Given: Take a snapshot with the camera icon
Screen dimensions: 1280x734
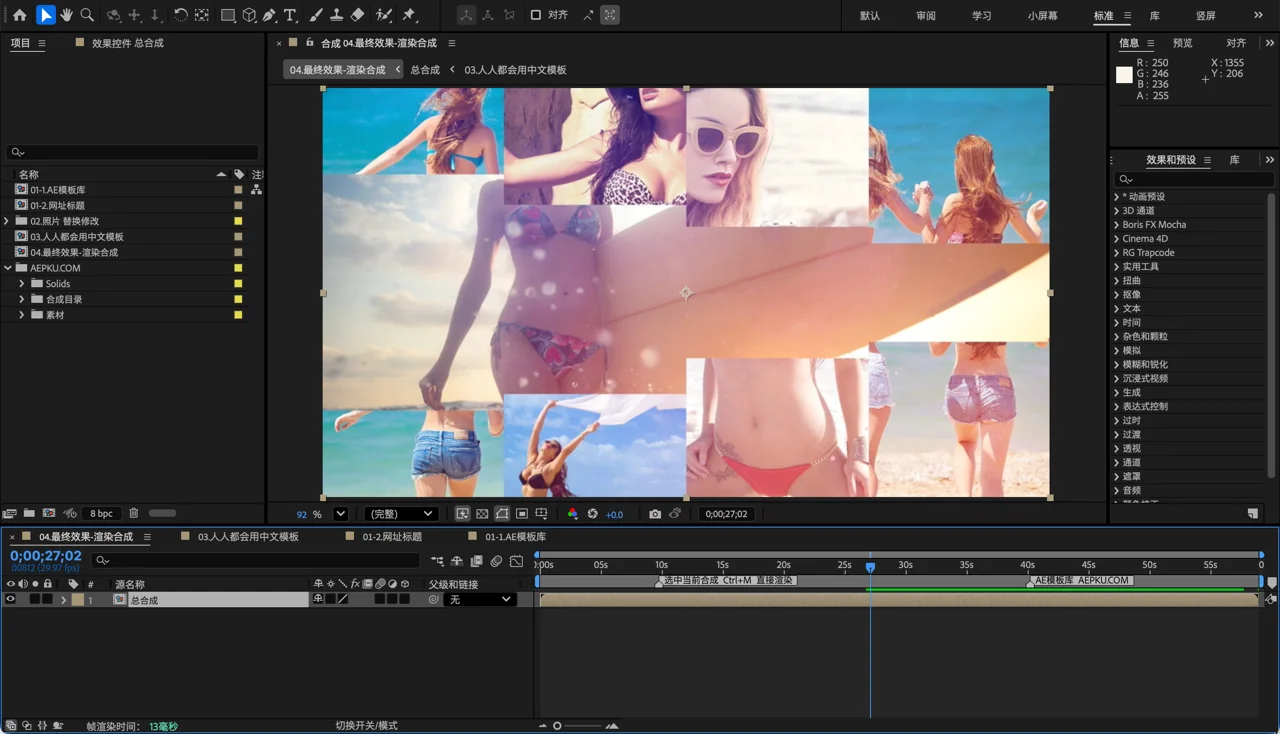Looking at the screenshot, I should click(655, 514).
